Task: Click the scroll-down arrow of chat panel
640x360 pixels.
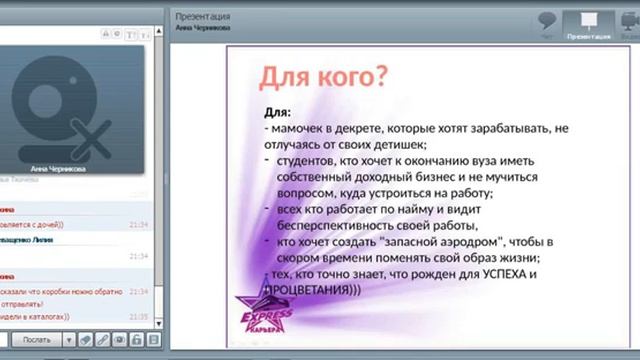Action: [159, 324]
